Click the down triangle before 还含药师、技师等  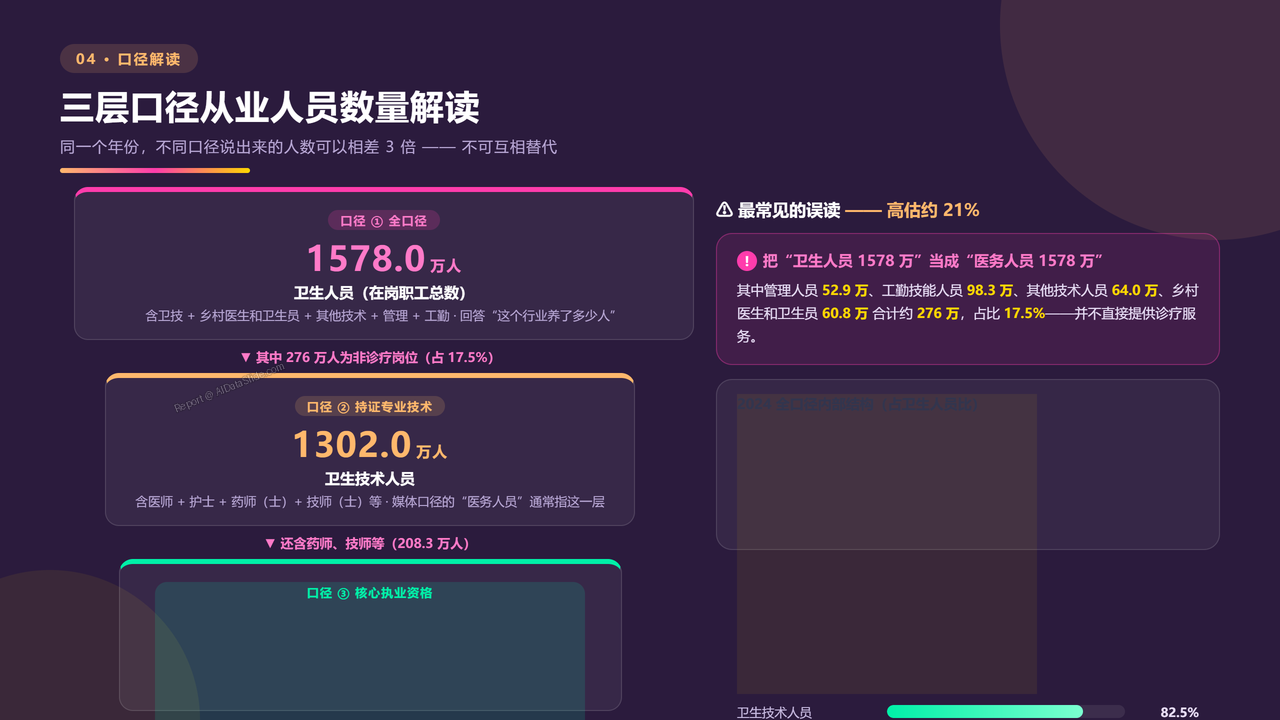coord(270,543)
